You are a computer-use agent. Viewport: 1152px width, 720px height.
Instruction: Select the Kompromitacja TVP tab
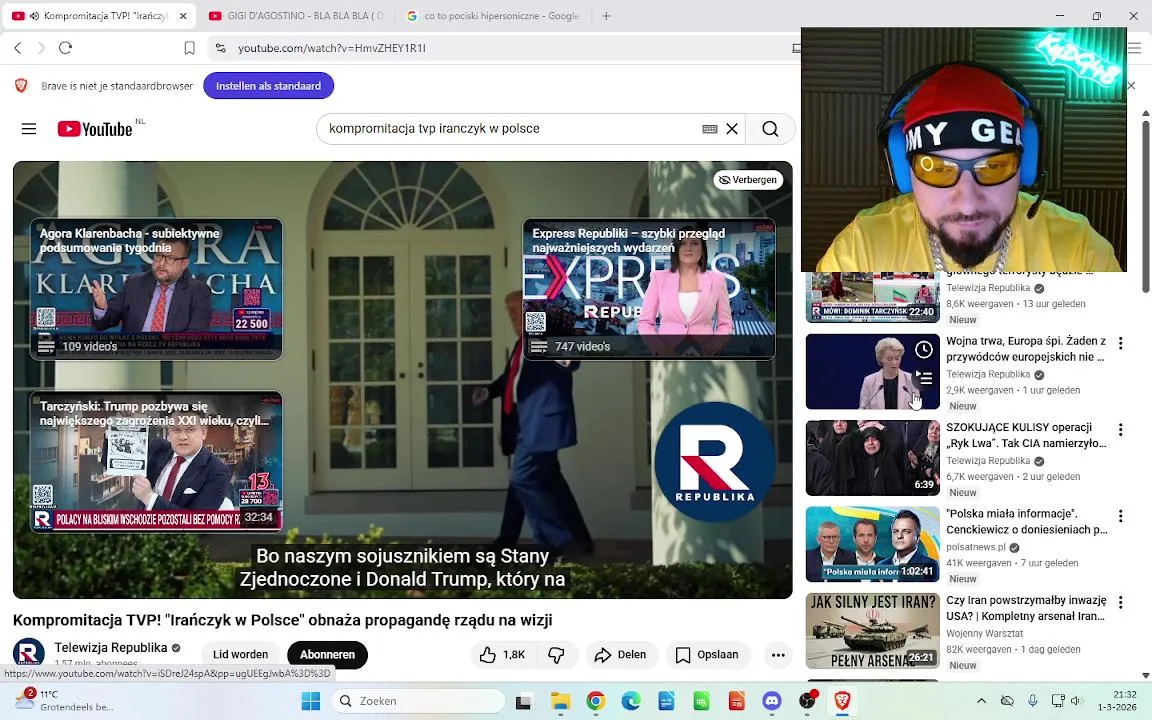[x=98, y=15]
